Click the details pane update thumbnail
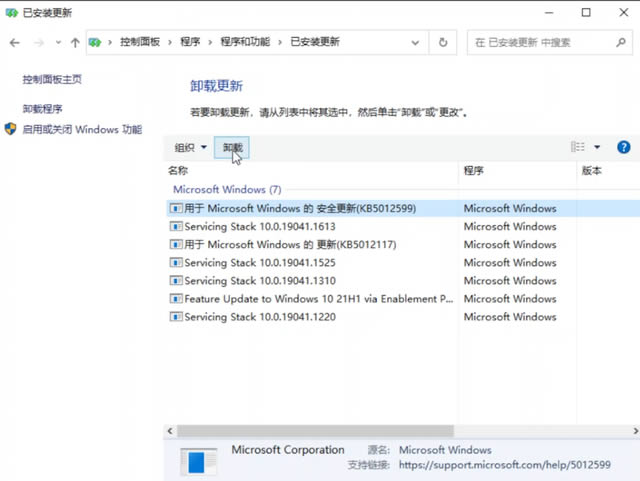Image resolution: width=640 pixels, height=481 pixels. [x=198, y=462]
